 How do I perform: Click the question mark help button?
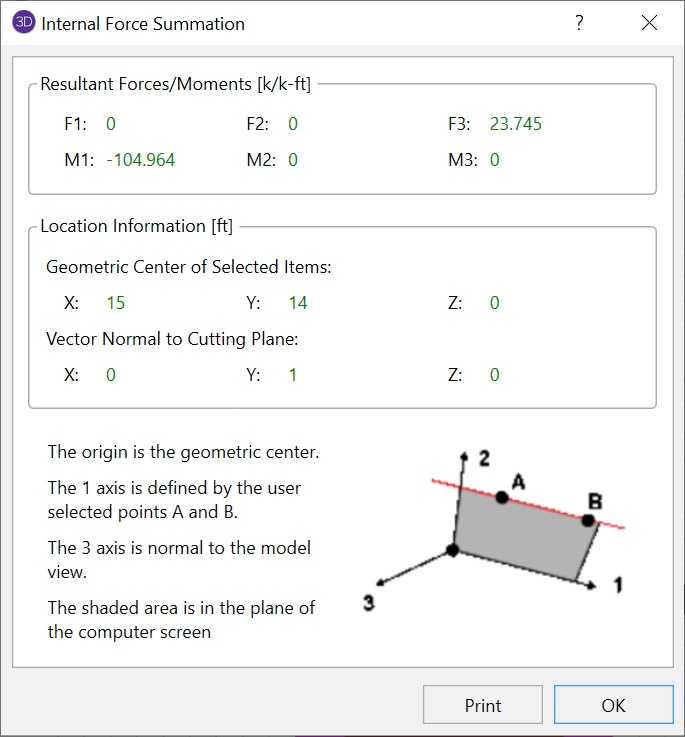[x=579, y=23]
